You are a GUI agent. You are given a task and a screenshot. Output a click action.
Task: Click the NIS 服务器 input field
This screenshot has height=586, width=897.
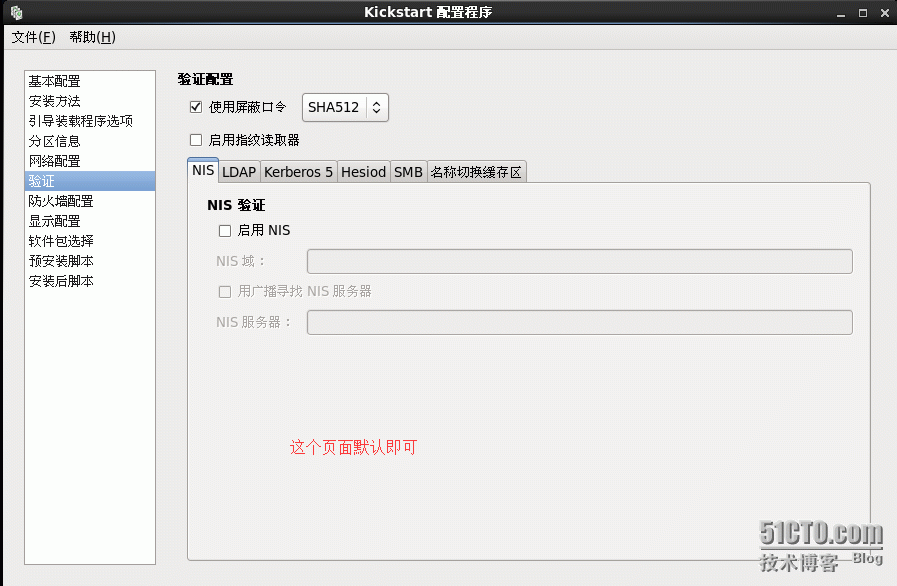(x=580, y=323)
